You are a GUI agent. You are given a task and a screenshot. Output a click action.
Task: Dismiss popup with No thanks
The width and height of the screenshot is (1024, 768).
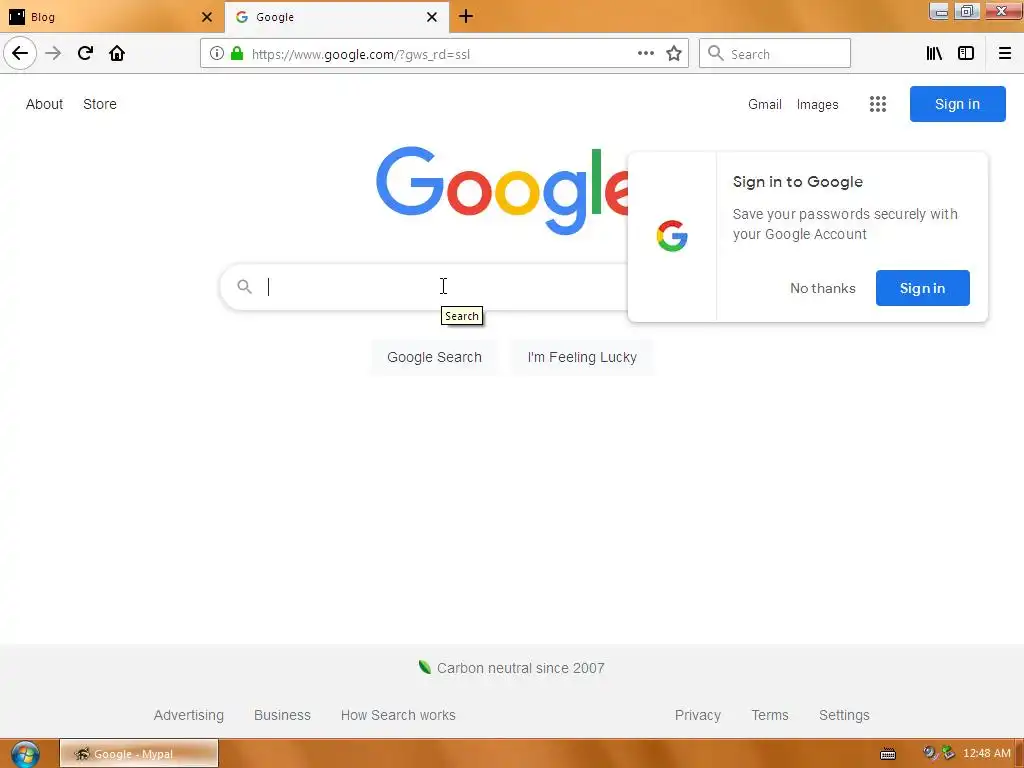pyautogui.click(x=822, y=288)
